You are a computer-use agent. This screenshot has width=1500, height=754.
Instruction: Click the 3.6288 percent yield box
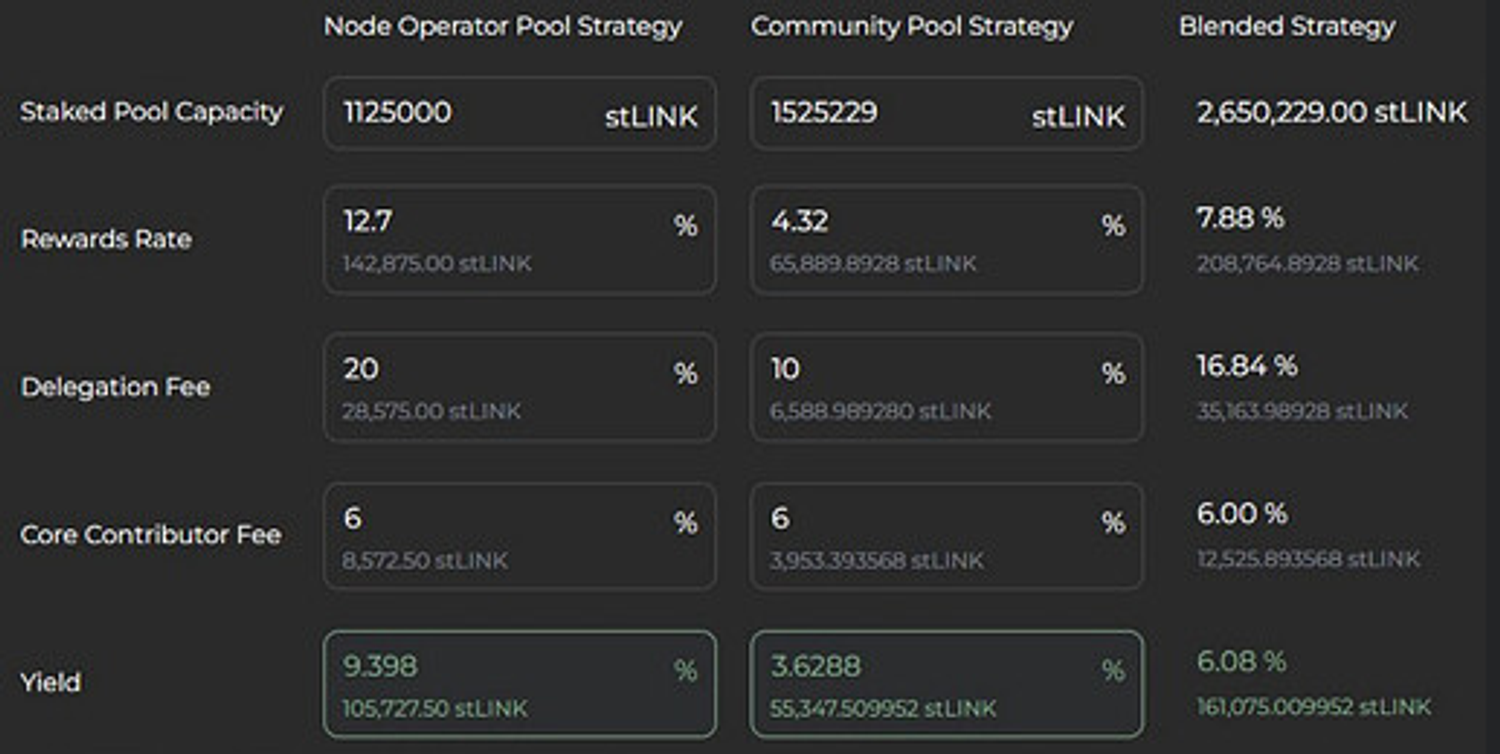coord(946,683)
